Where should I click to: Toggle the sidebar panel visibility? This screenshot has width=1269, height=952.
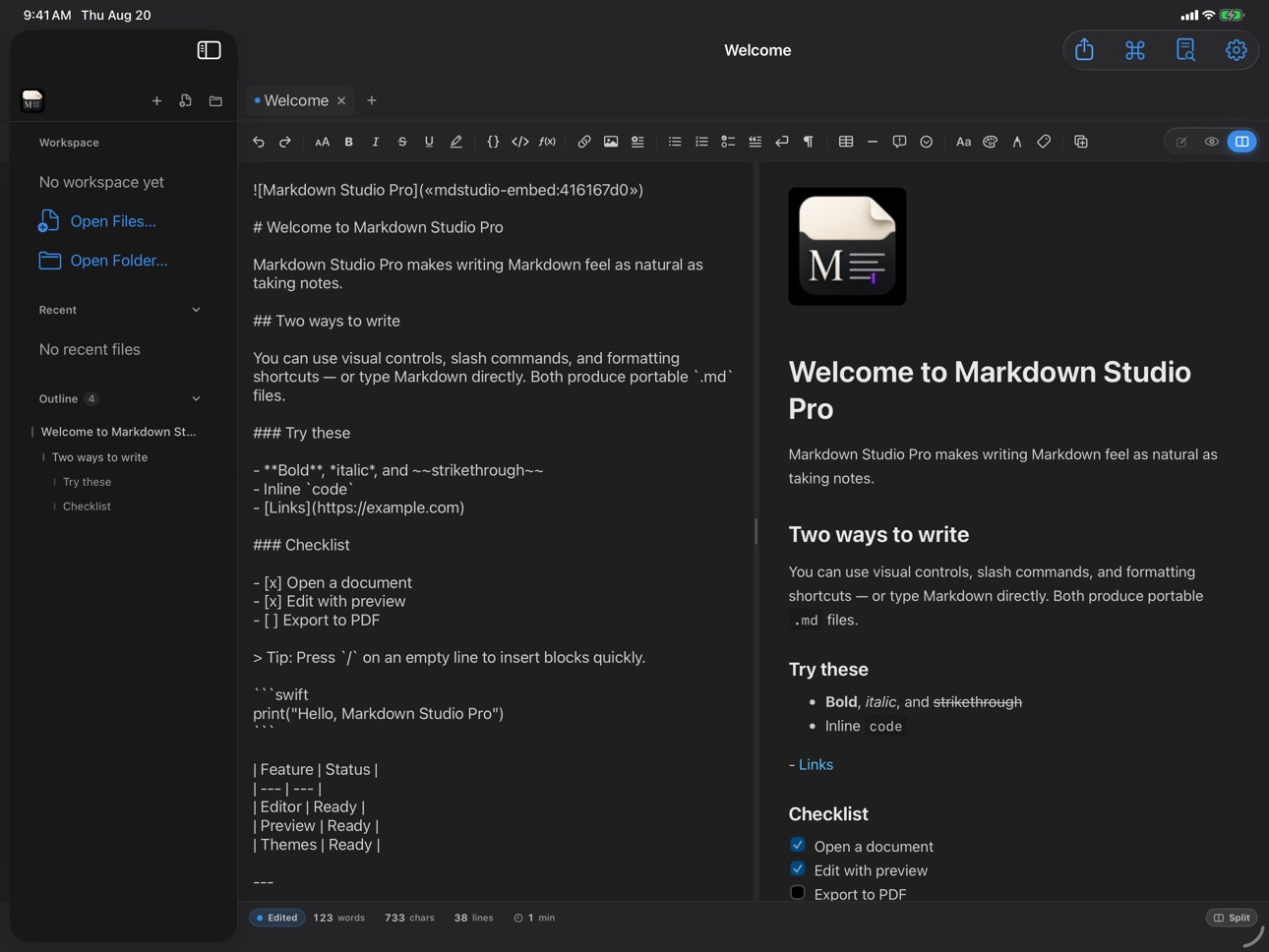tap(209, 50)
